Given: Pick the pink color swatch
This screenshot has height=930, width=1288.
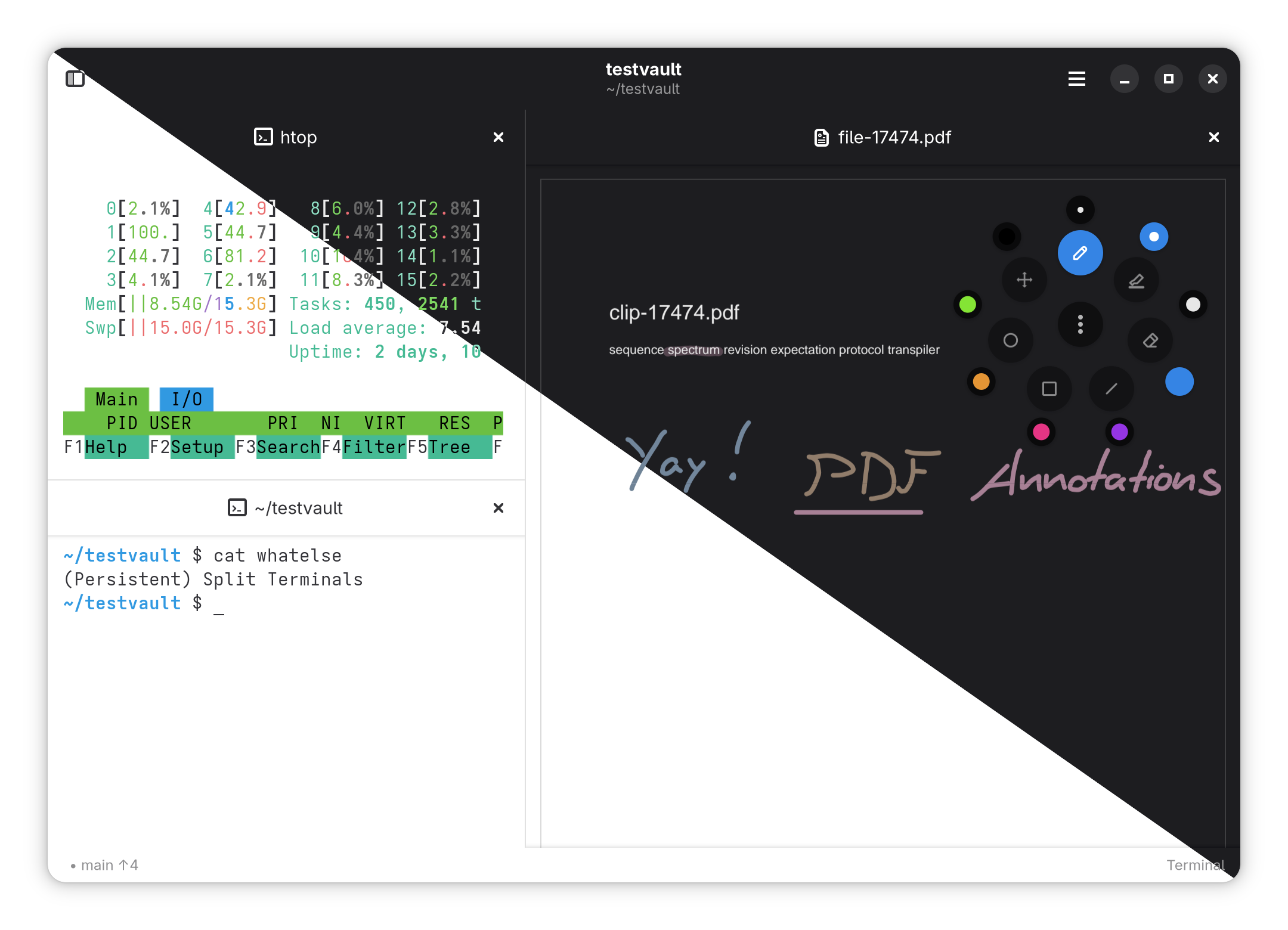Looking at the screenshot, I should click(x=1041, y=431).
